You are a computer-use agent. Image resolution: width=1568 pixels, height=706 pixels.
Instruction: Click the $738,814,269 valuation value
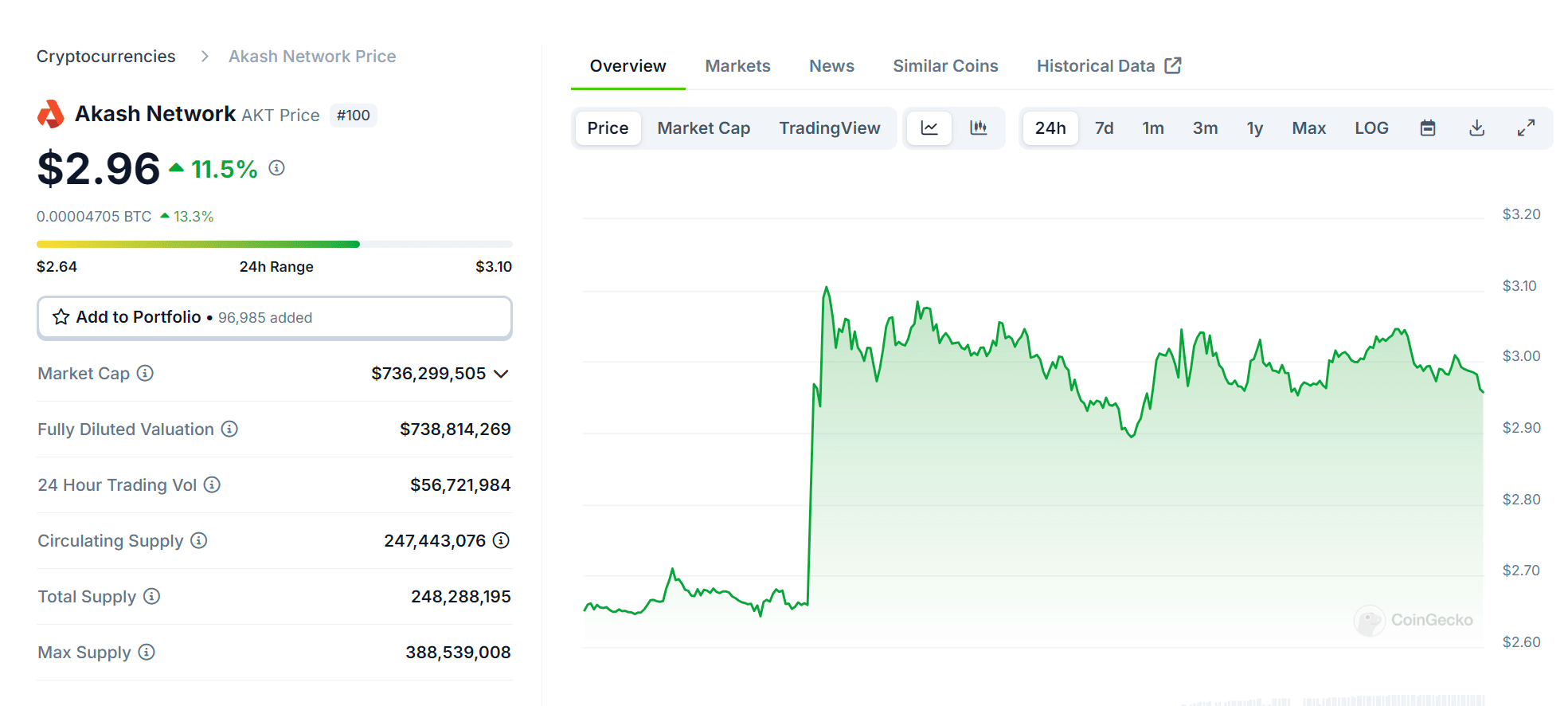point(456,429)
